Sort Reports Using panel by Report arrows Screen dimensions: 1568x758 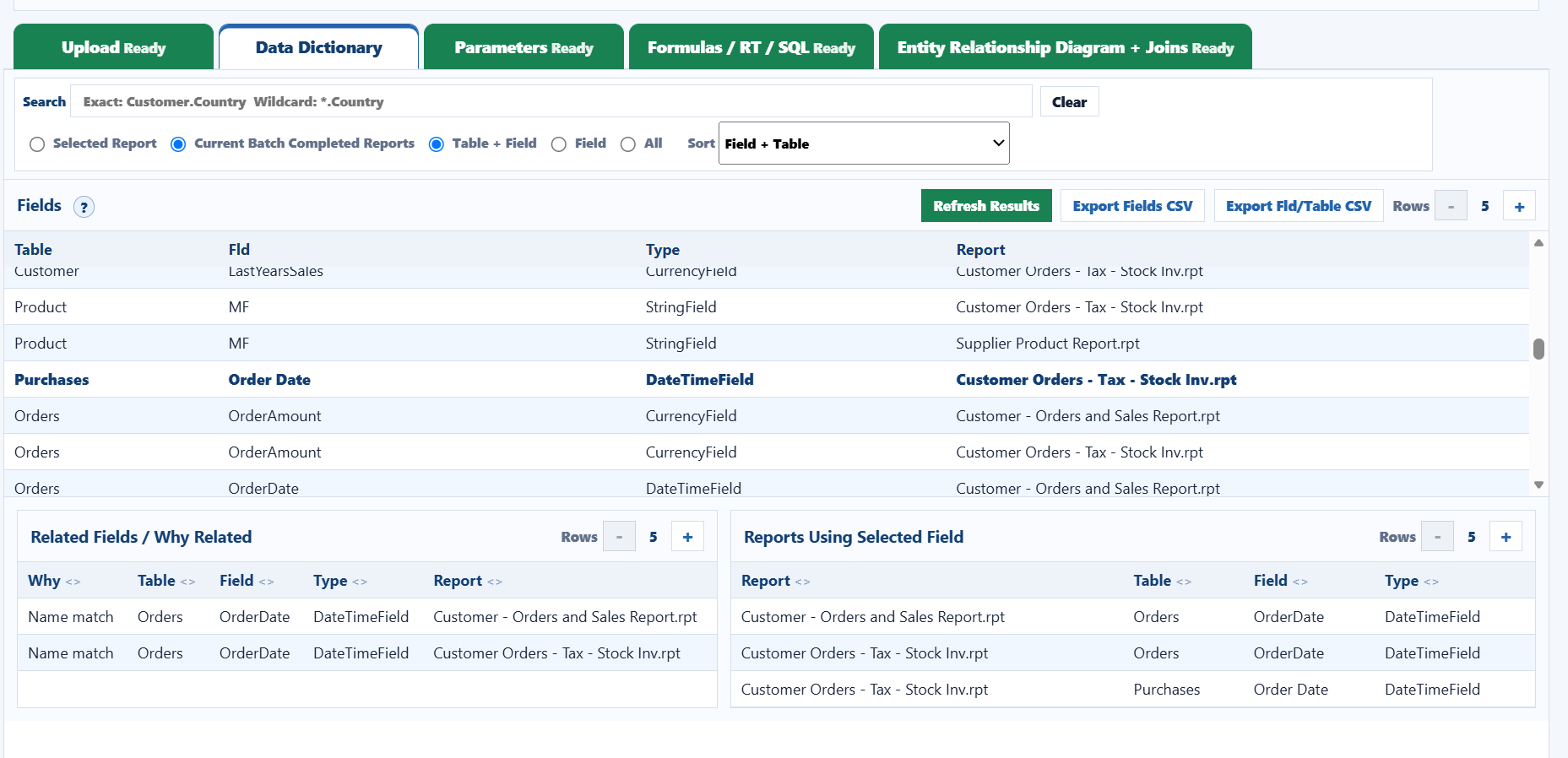click(802, 582)
